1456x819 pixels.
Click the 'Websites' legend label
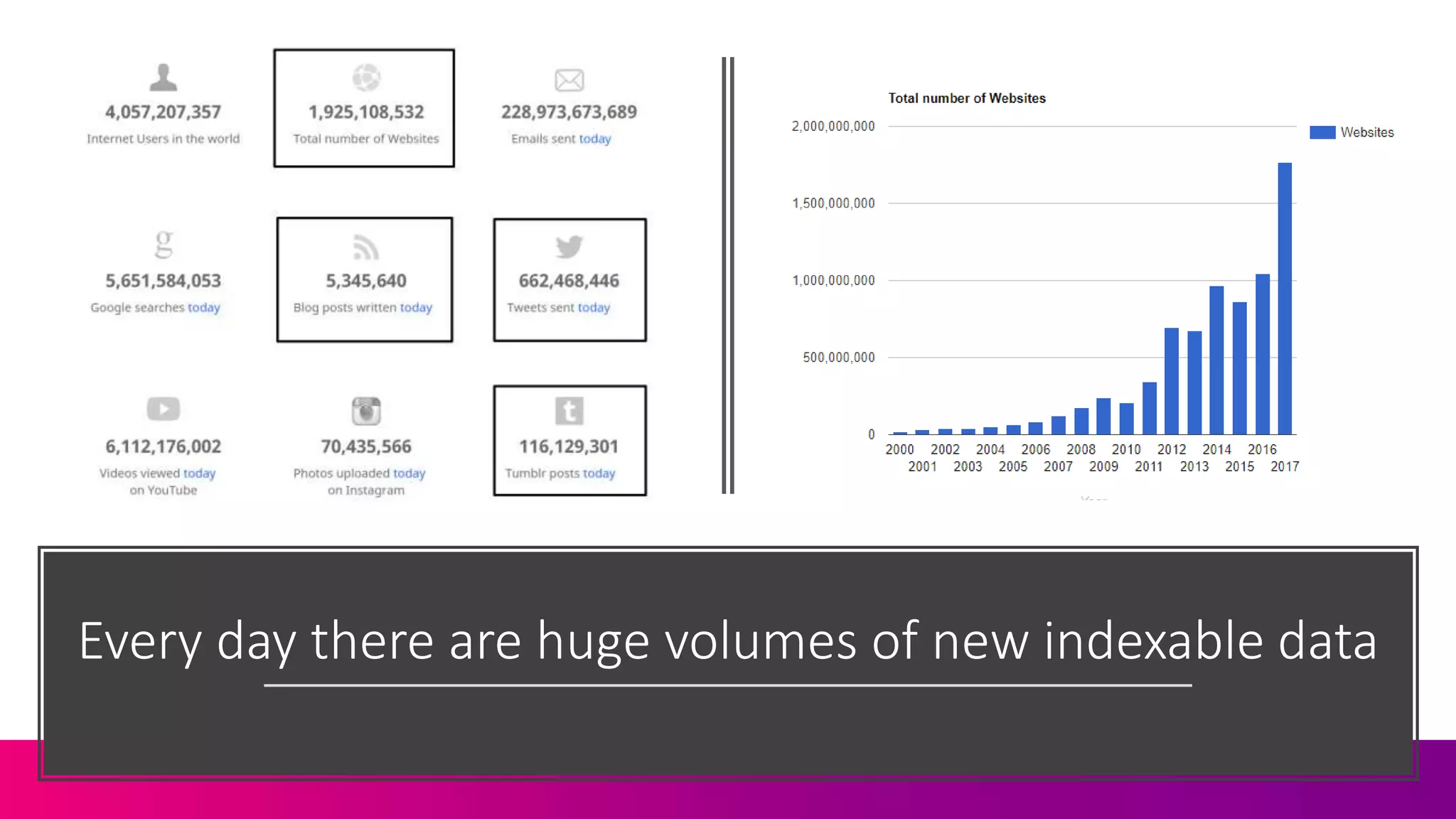[1367, 132]
